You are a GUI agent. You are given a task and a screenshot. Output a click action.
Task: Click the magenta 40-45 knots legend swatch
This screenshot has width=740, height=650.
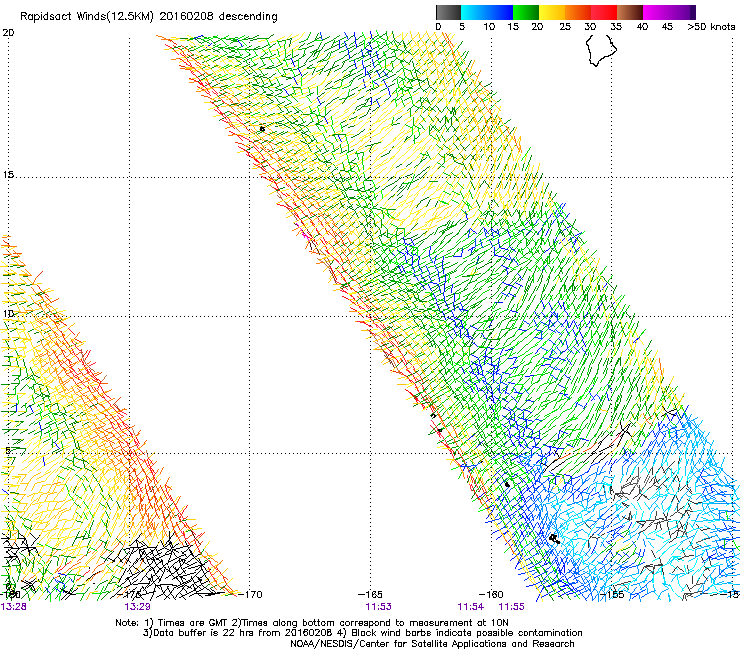[656, 12]
